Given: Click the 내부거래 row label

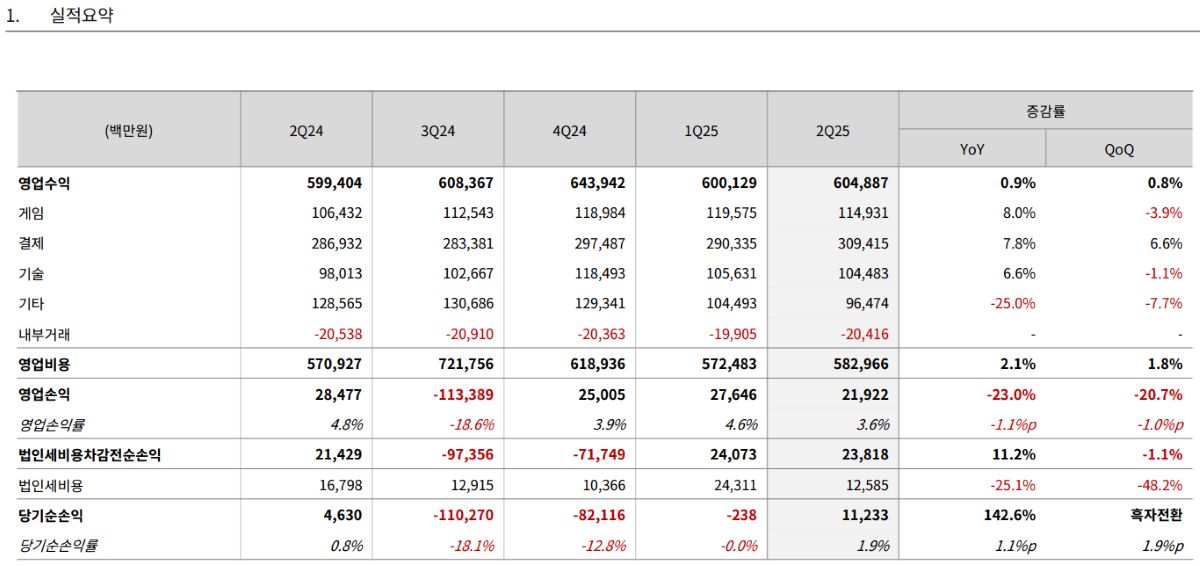Looking at the screenshot, I should pos(44,334).
